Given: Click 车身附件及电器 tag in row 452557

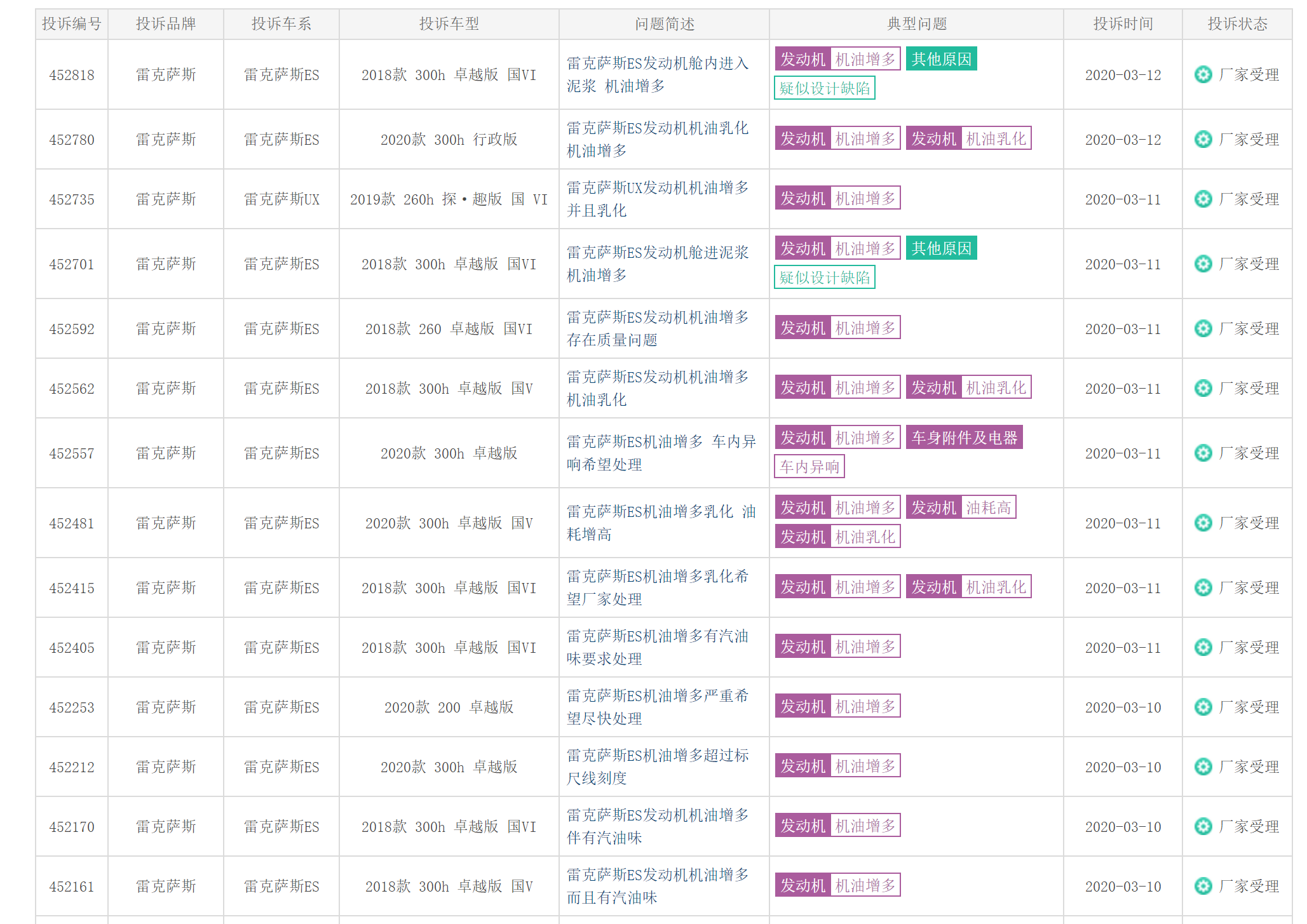Looking at the screenshot, I should point(964,438).
